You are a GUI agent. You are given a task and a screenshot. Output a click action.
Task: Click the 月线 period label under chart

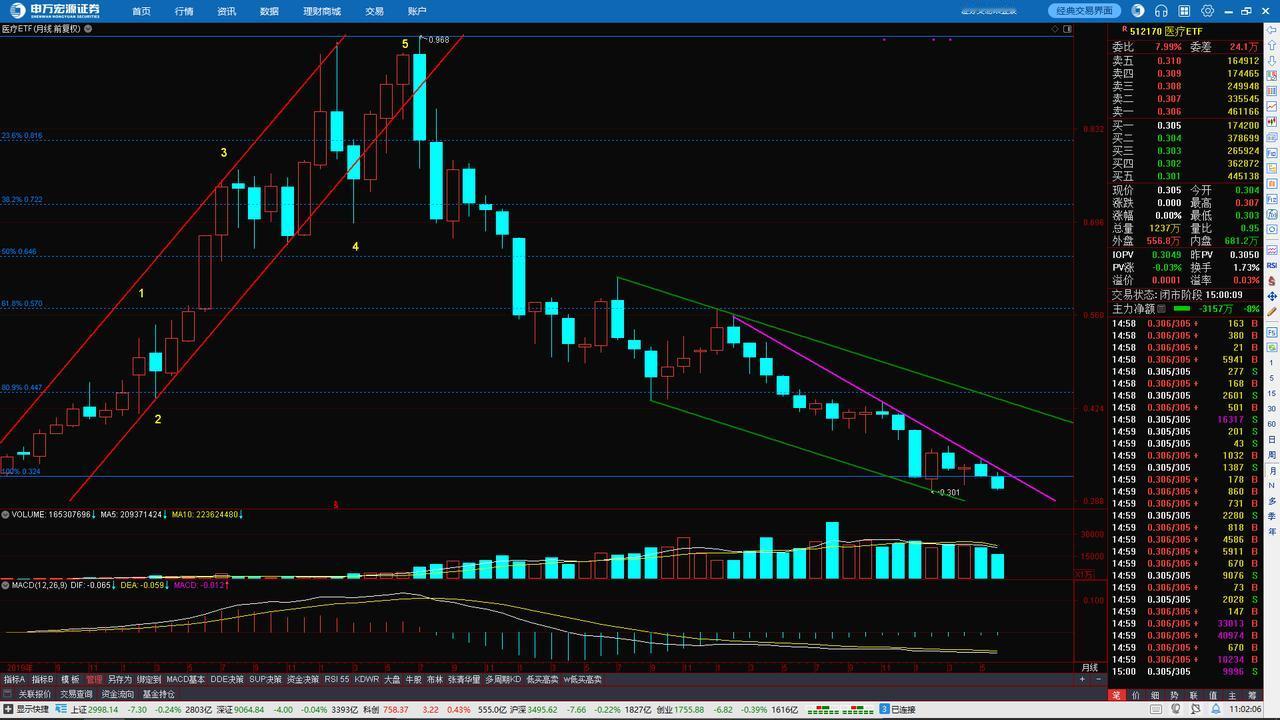[x=1090, y=668]
